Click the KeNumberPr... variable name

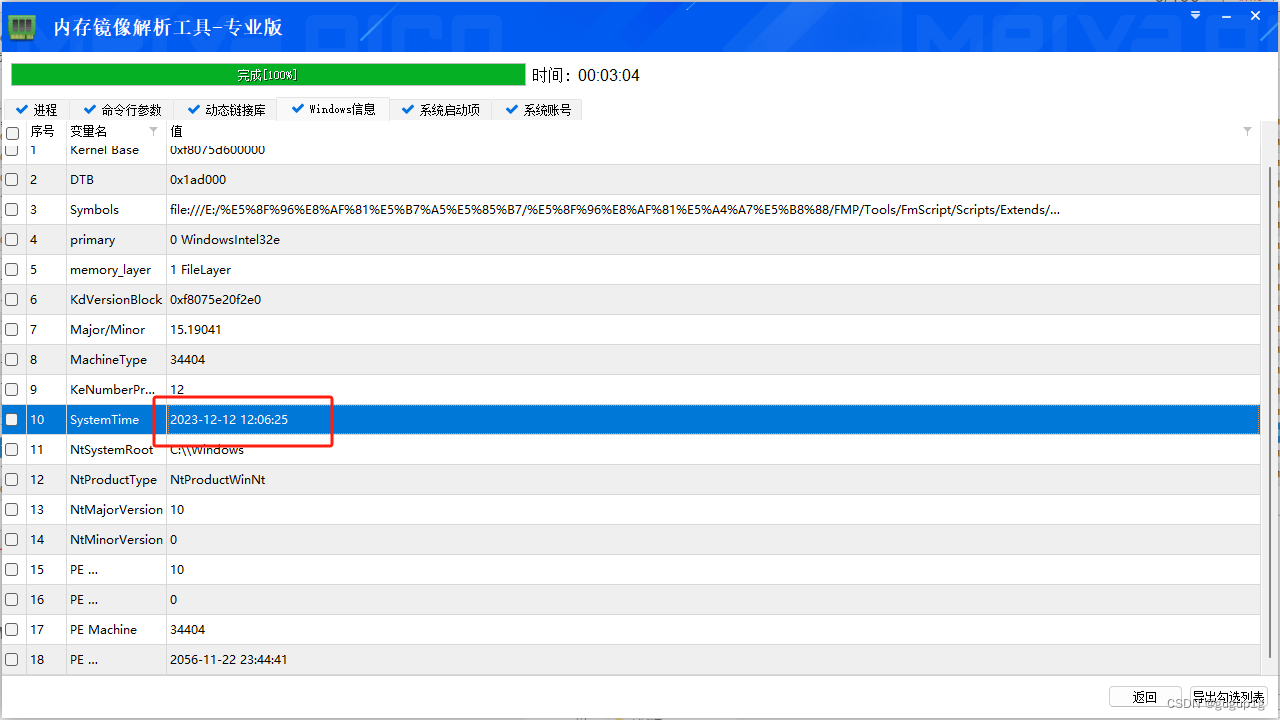tap(113, 390)
